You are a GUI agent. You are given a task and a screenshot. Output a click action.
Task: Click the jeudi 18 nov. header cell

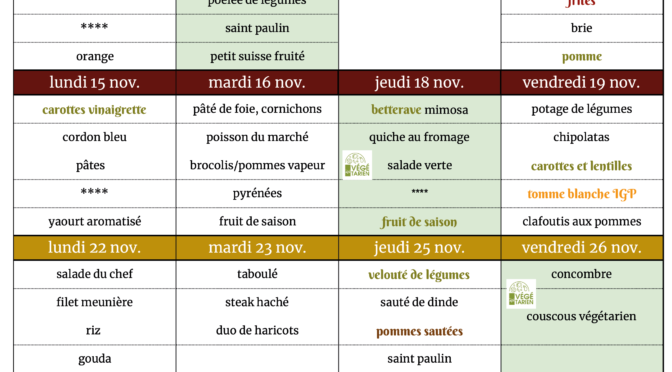(x=420, y=82)
